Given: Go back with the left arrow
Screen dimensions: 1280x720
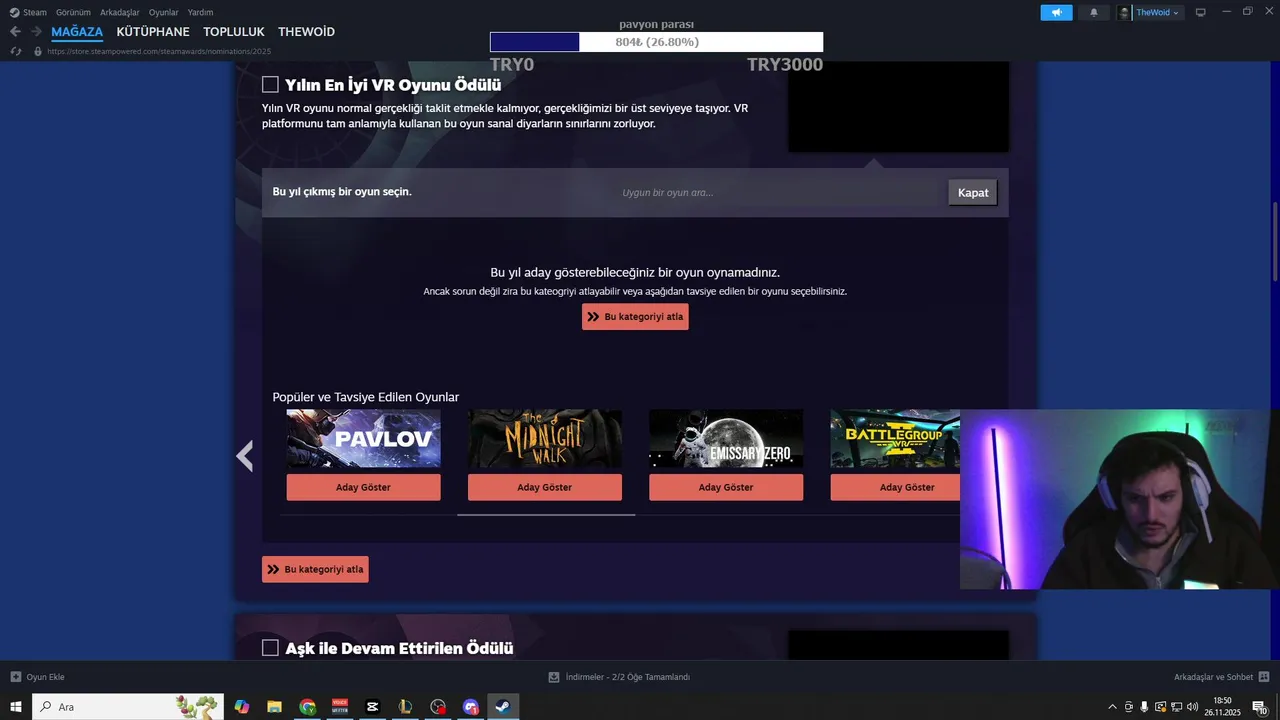Looking at the screenshot, I should [15, 32].
